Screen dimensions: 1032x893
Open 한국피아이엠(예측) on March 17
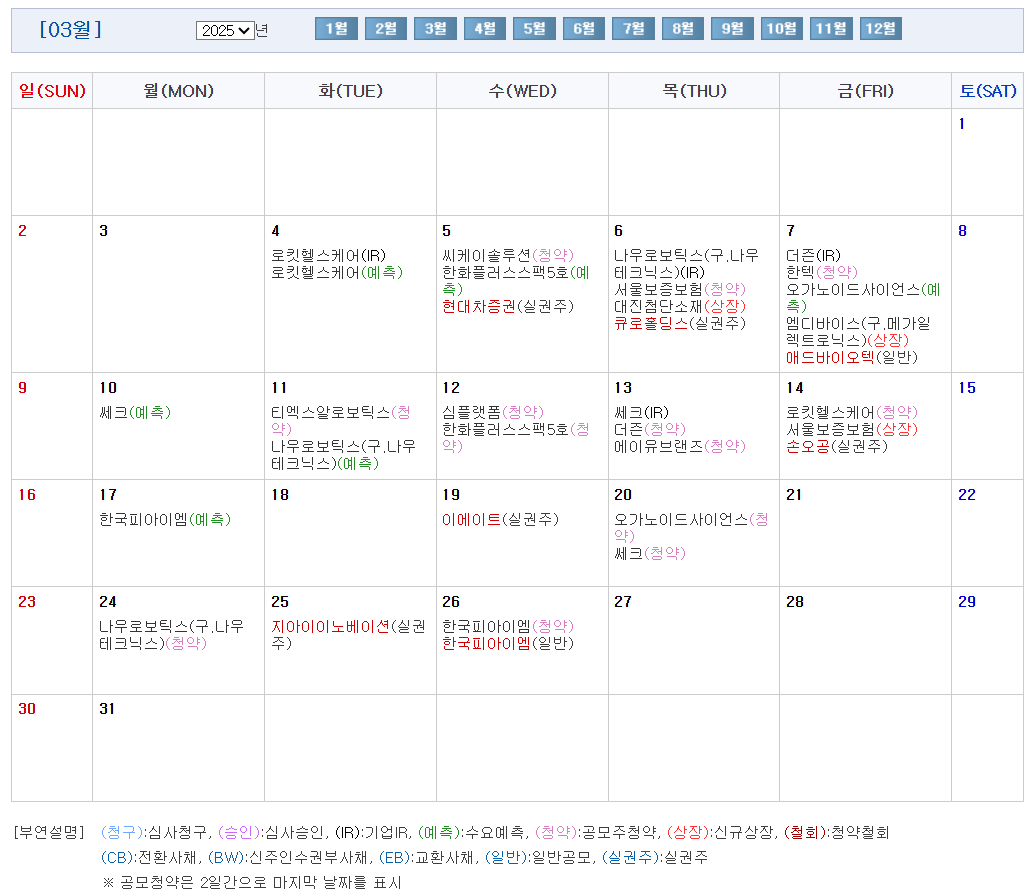(165, 520)
